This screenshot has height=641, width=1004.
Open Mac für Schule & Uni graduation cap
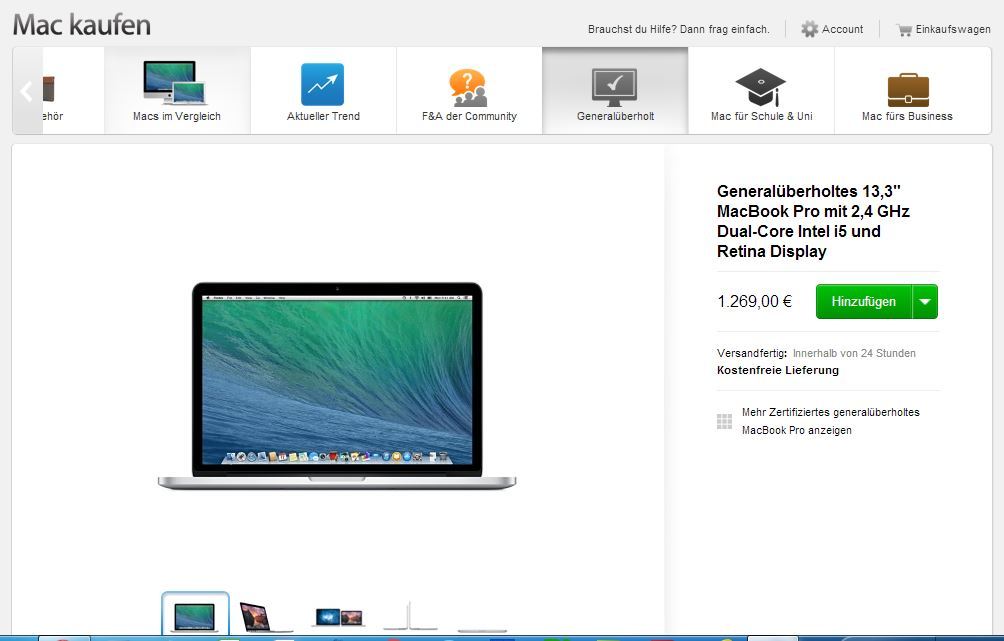(x=760, y=87)
